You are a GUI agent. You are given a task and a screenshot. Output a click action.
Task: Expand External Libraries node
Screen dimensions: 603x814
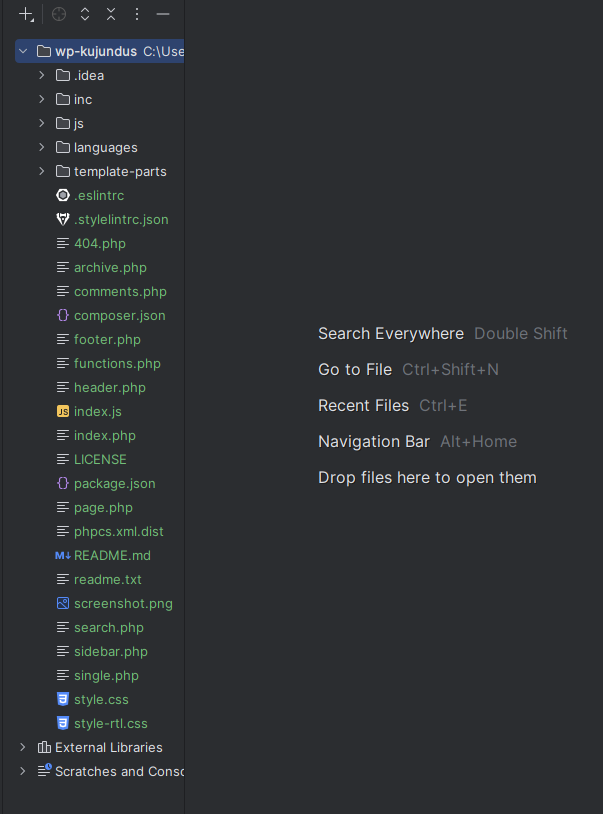(x=23, y=747)
